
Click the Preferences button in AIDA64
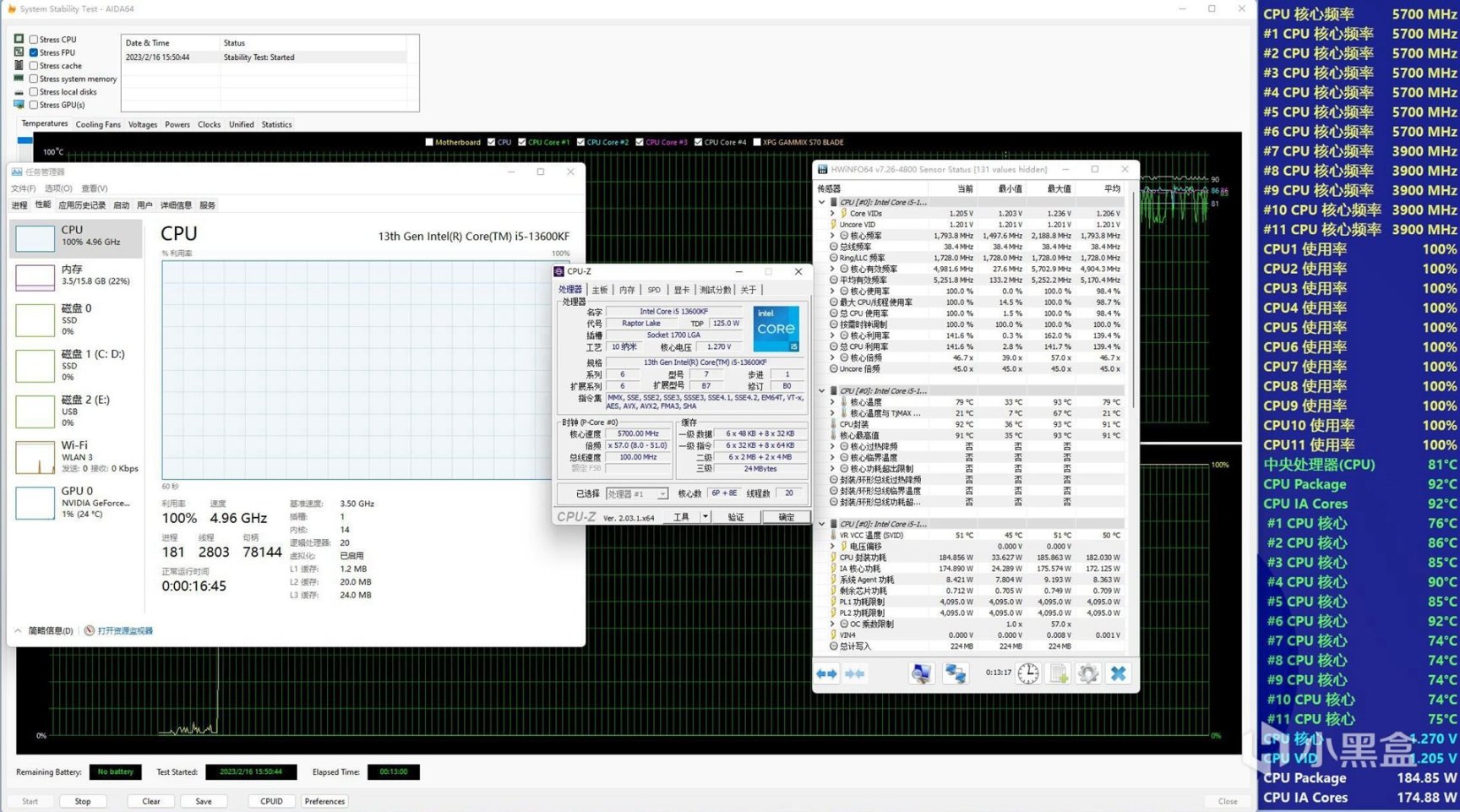pos(324,801)
